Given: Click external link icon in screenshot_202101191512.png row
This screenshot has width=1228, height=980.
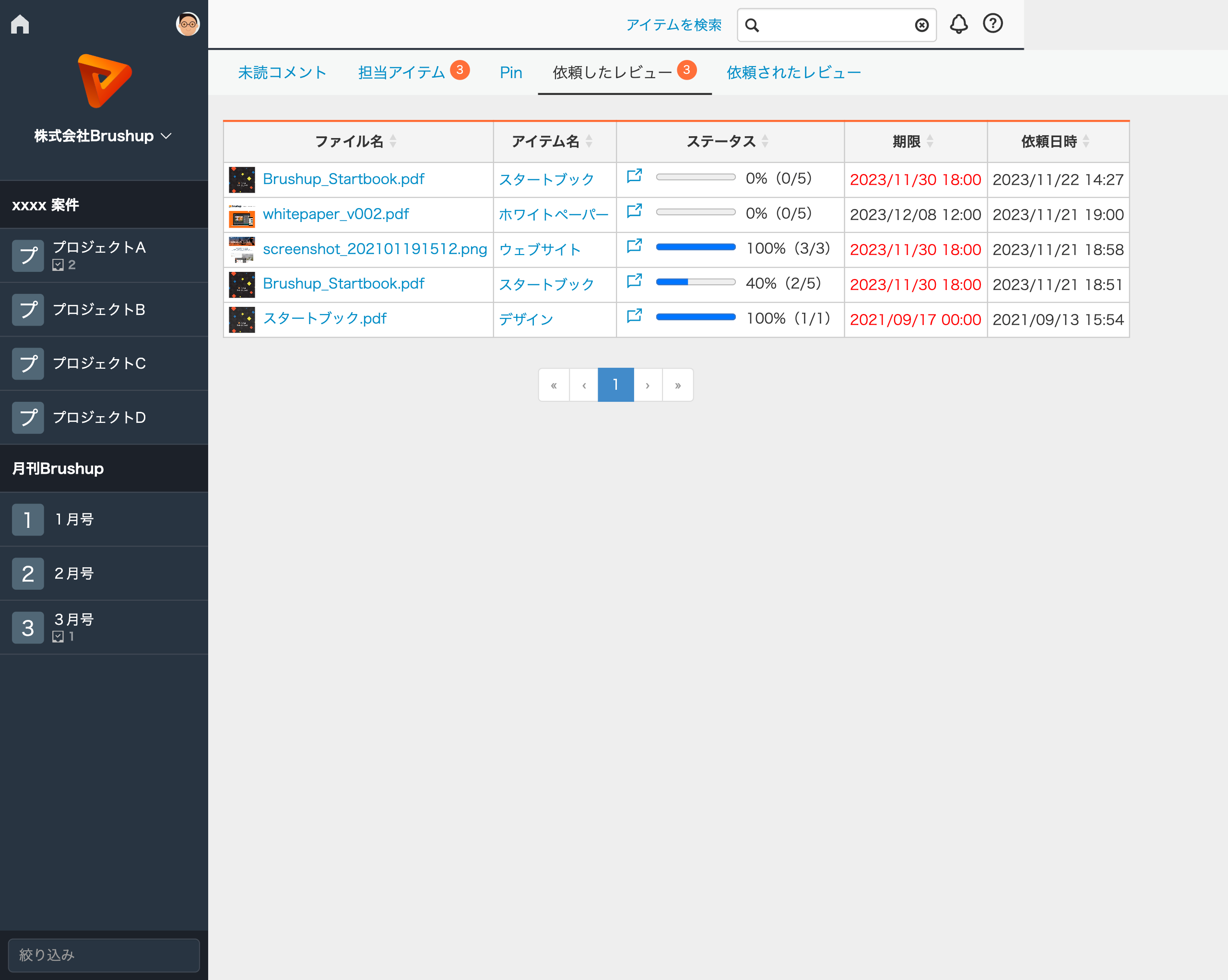Looking at the screenshot, I should pos(634,246).
